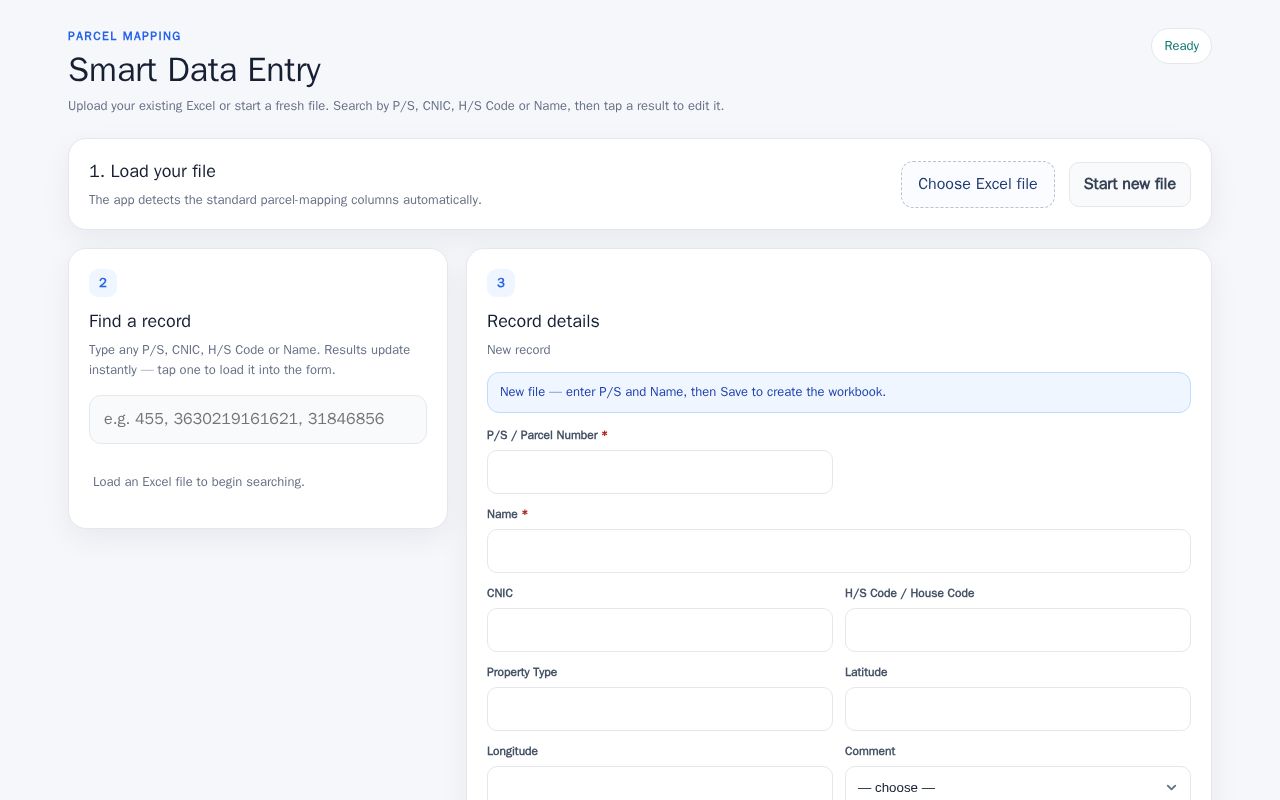This screenshot has height=800, width=1280.
Task: Click the Choose Excel file button
Action: [x=978, y=184]
